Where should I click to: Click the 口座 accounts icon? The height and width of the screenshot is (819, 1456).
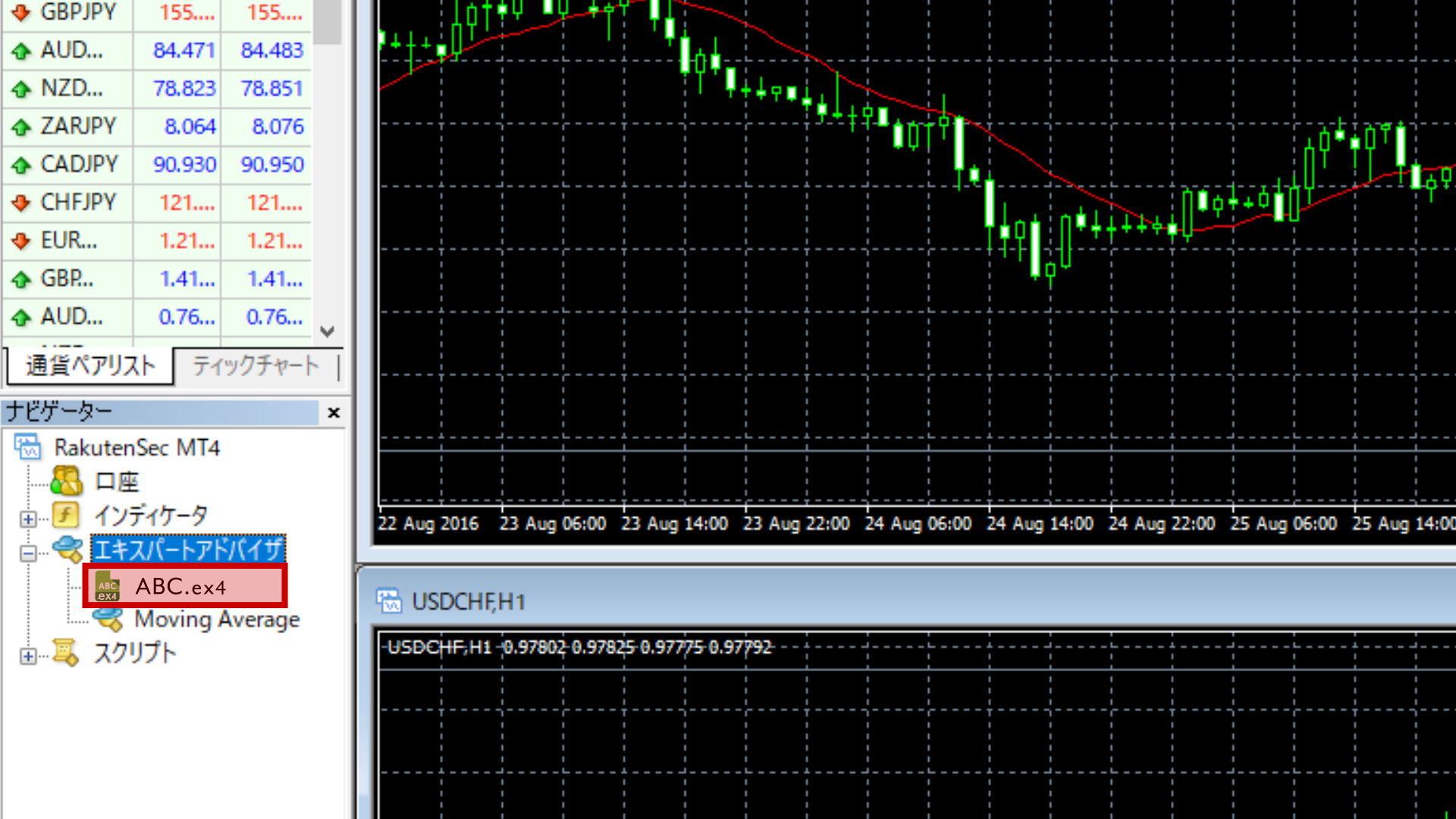pyautogui.click(x=67, y=481)
